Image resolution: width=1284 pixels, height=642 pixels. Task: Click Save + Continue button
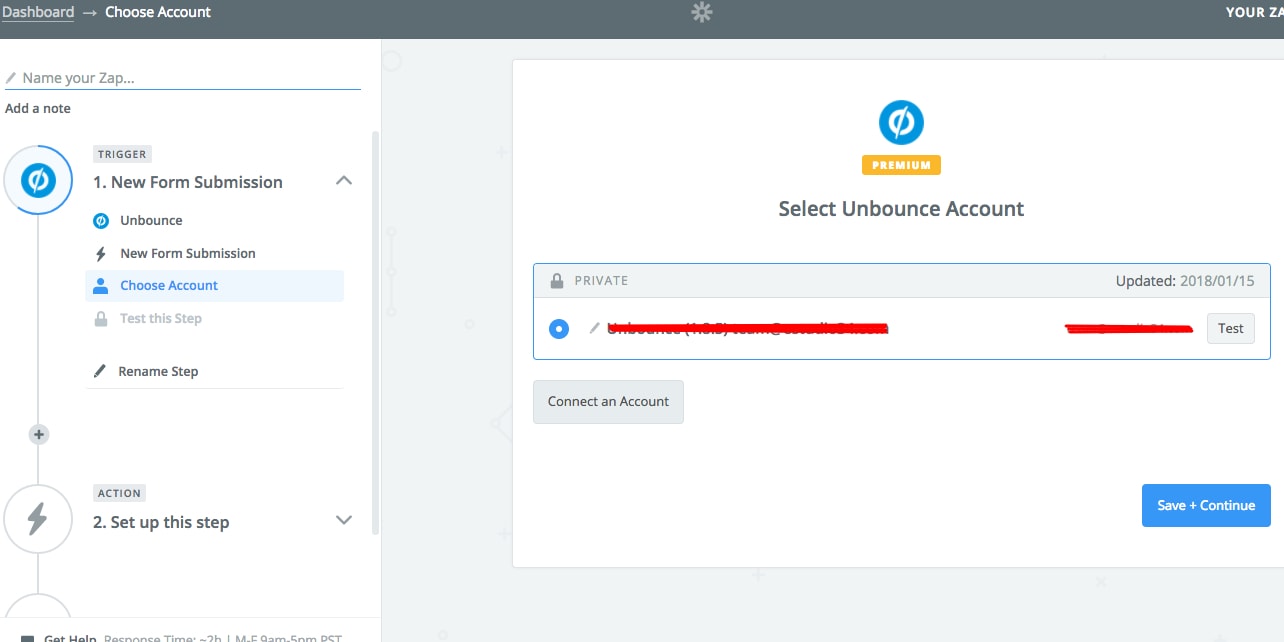click(1206, 505)
